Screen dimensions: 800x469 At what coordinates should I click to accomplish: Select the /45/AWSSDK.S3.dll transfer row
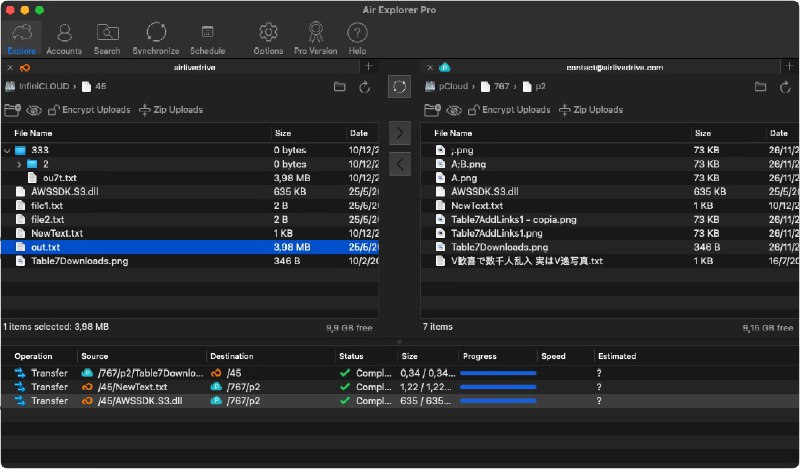click(x=400, y=401)
